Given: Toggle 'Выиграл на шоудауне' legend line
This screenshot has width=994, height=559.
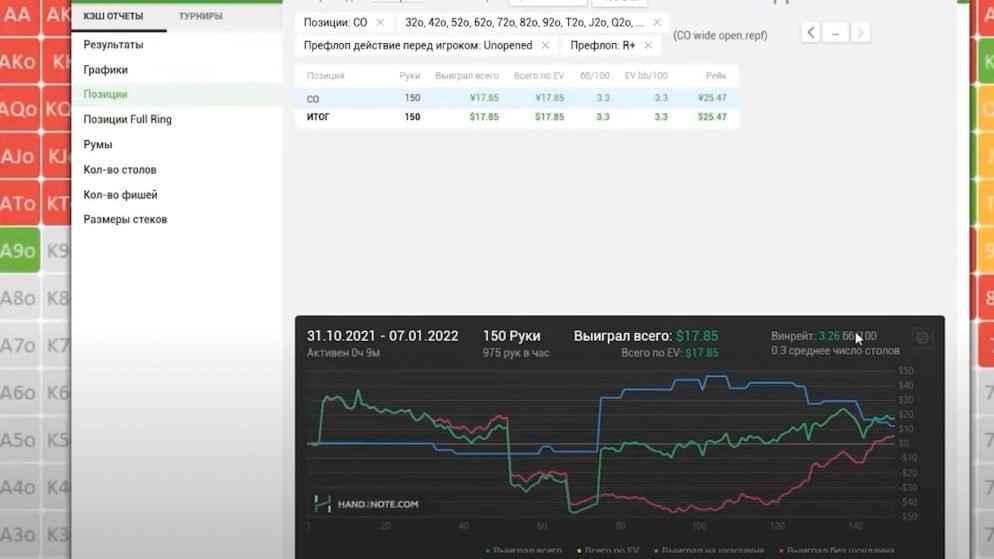Looking at the screenshot, I should coord(709,551).
